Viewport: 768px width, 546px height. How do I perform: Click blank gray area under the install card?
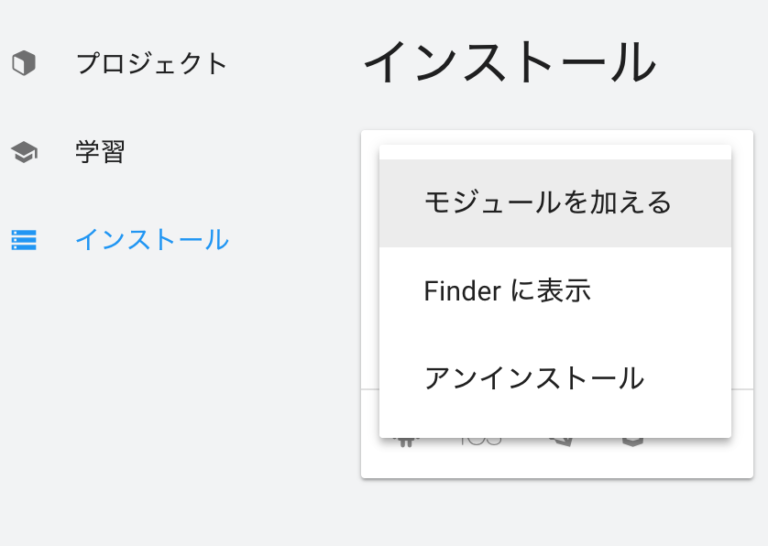[557, 514]
